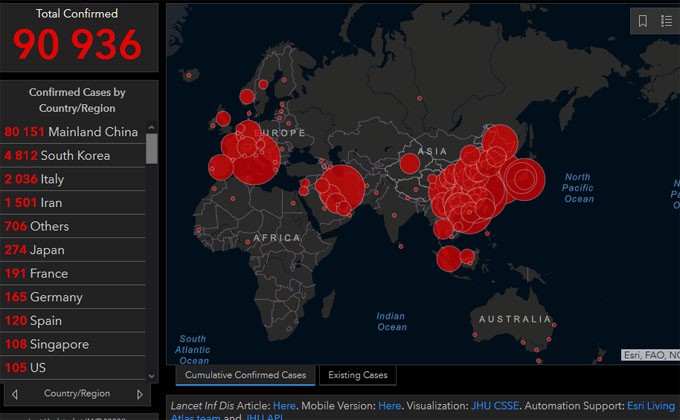Visit the JHU CSSE link
The height and width of the screenshot is (420, 680).
(x=494, y=406)
